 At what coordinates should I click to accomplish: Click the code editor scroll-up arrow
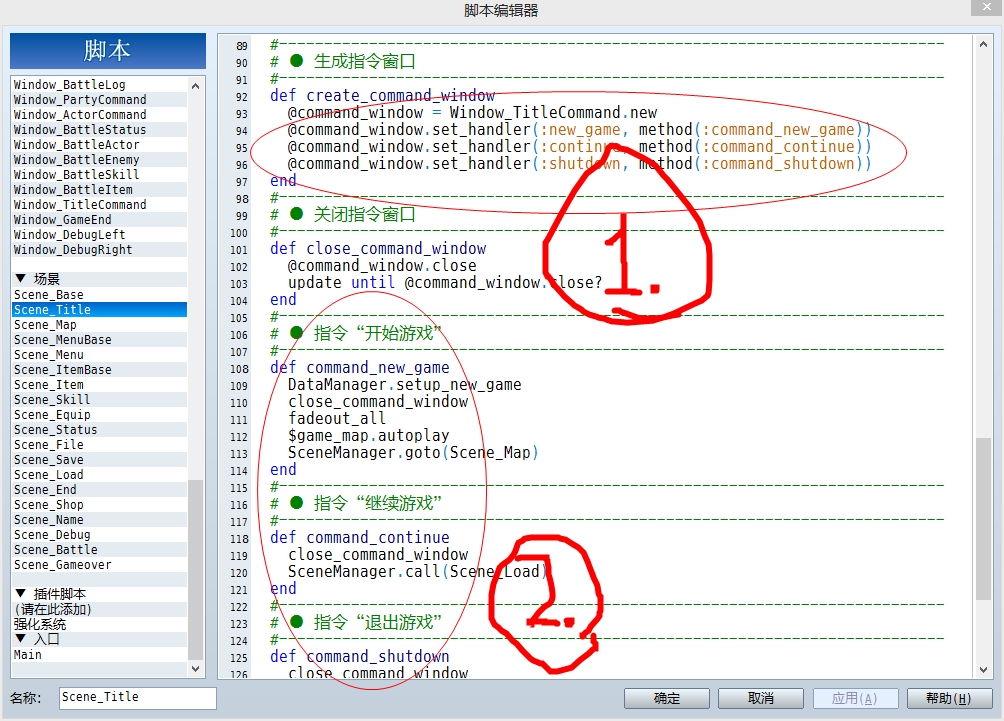tap(983, 45)
